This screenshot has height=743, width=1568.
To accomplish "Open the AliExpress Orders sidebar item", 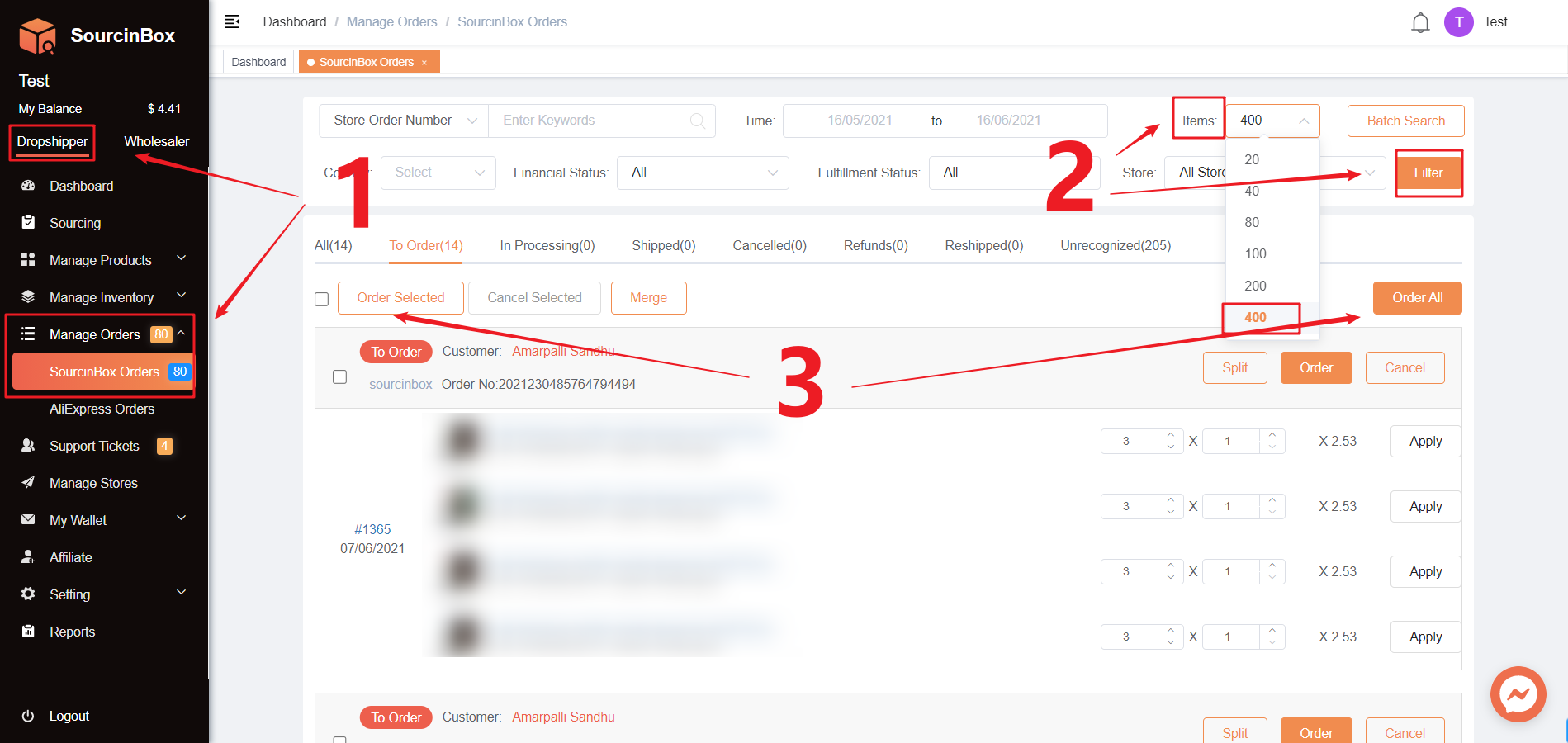I will coord(102,409).
